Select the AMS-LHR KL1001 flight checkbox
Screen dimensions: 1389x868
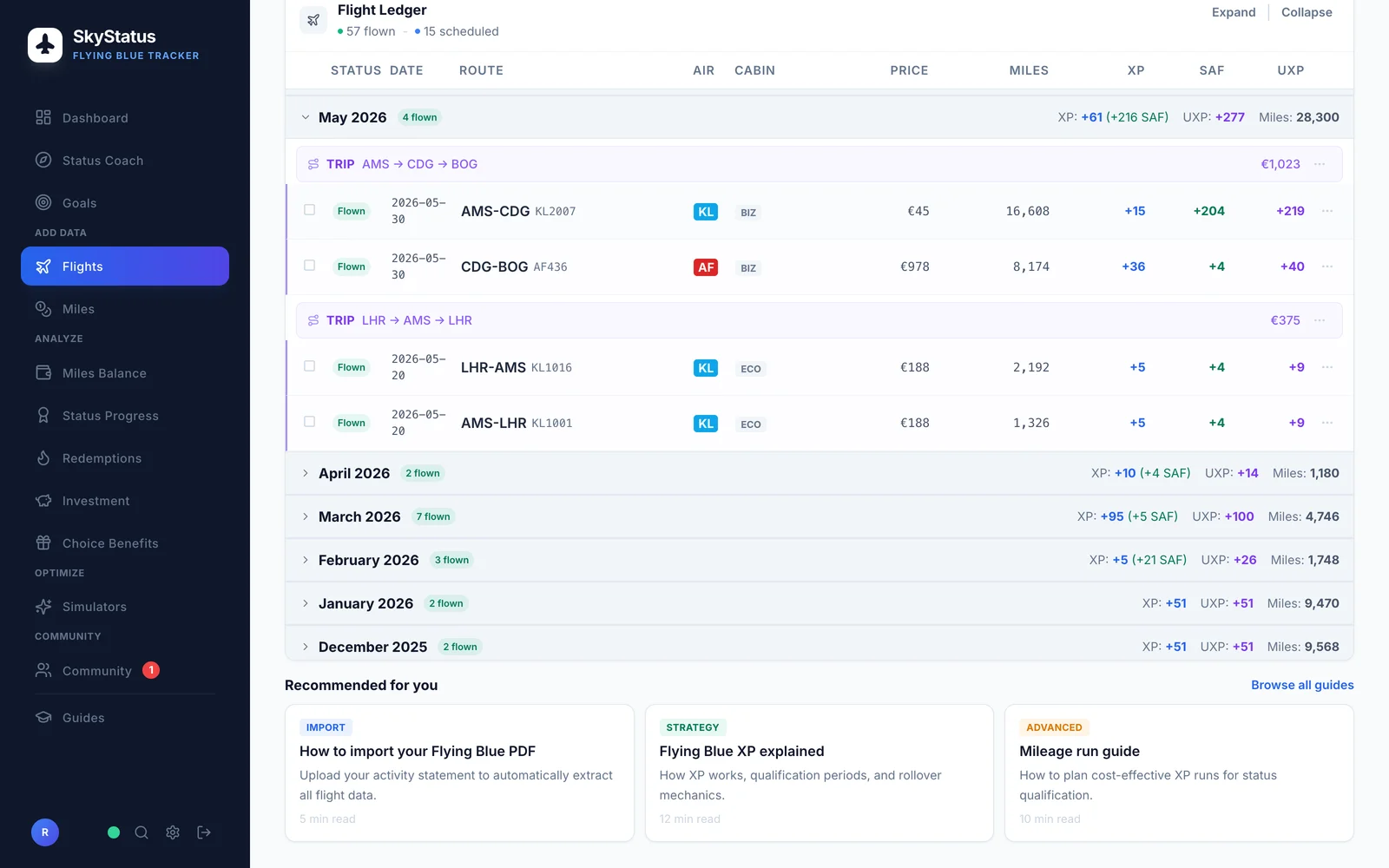tap(309, 422)
